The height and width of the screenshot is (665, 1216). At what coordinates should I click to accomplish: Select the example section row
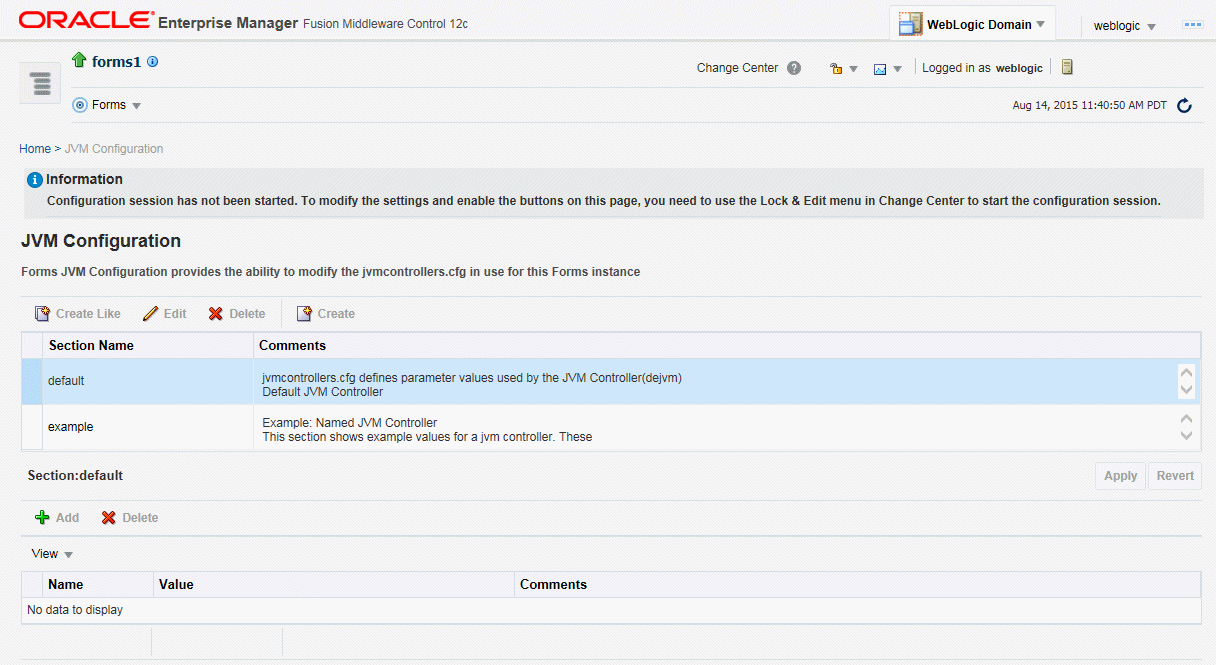coord(611,427)
